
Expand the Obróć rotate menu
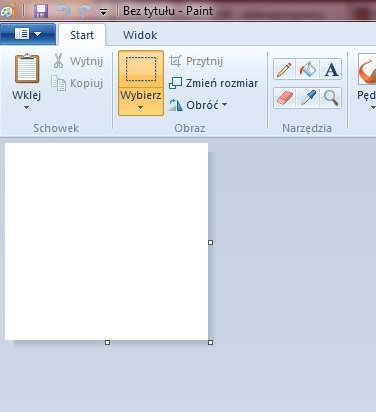198,105
